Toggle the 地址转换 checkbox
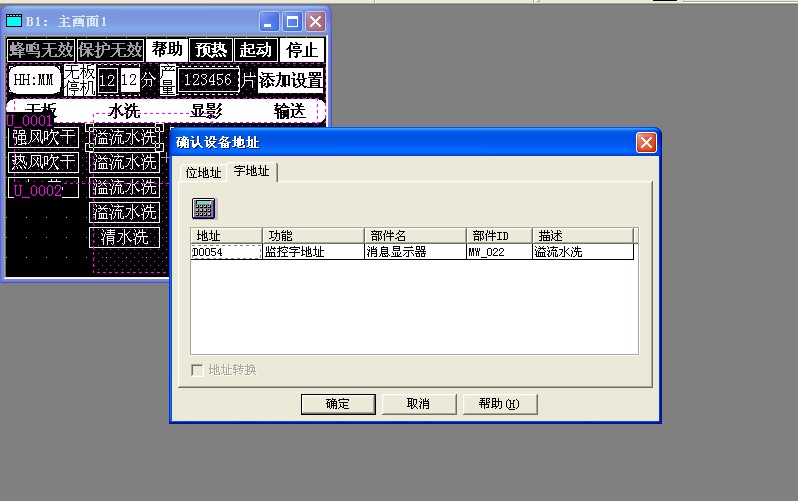 (198, 370)
